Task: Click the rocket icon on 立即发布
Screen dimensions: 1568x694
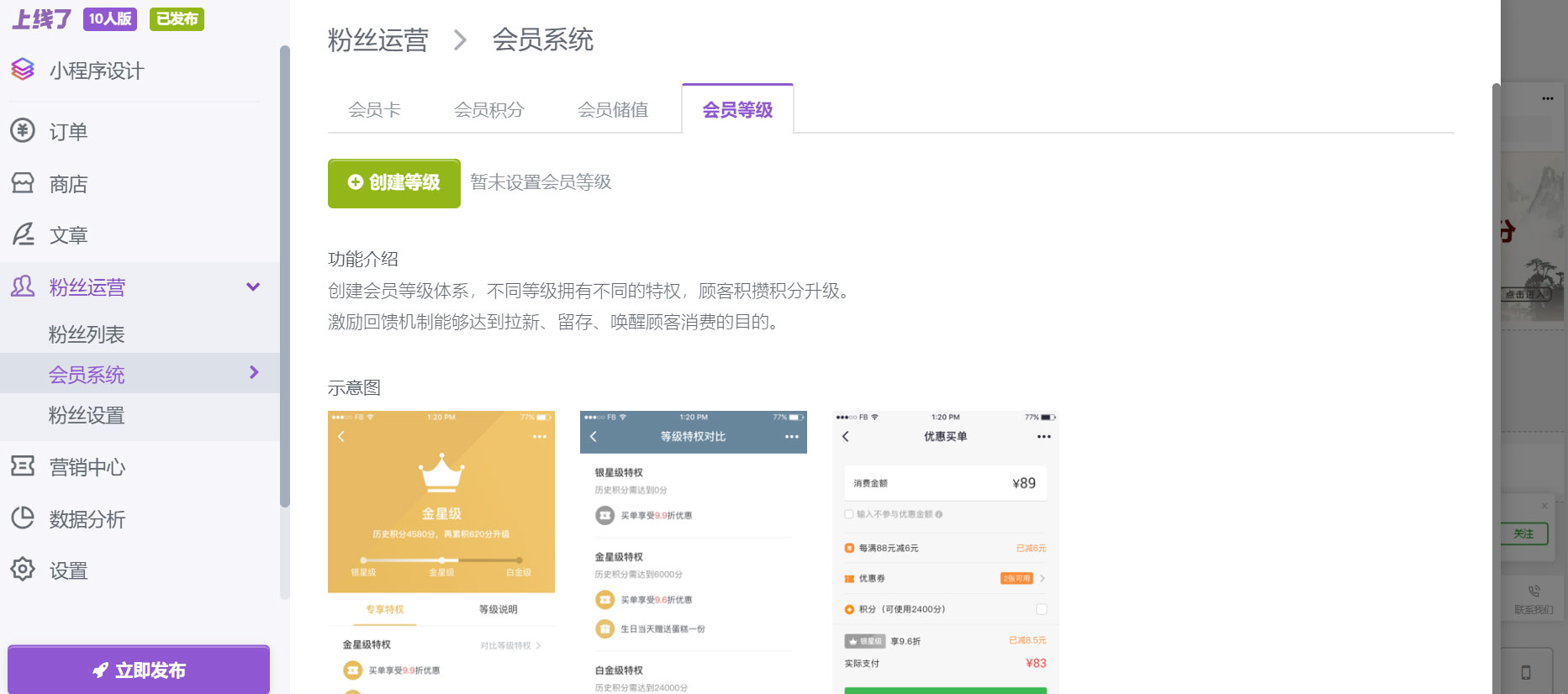Action: pyautogui.click(x=100, y=670)
